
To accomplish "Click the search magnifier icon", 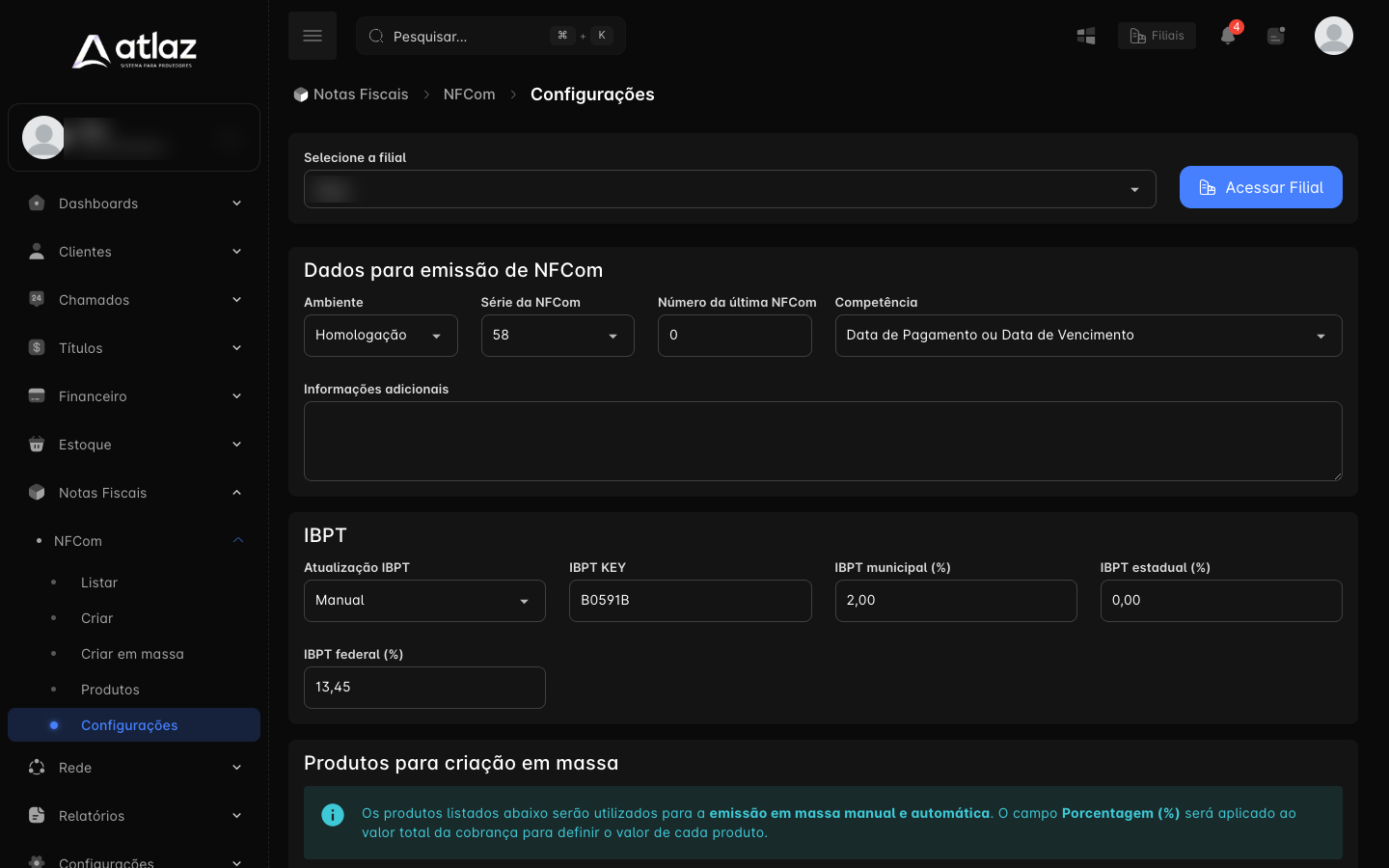I will coord(376,36).
